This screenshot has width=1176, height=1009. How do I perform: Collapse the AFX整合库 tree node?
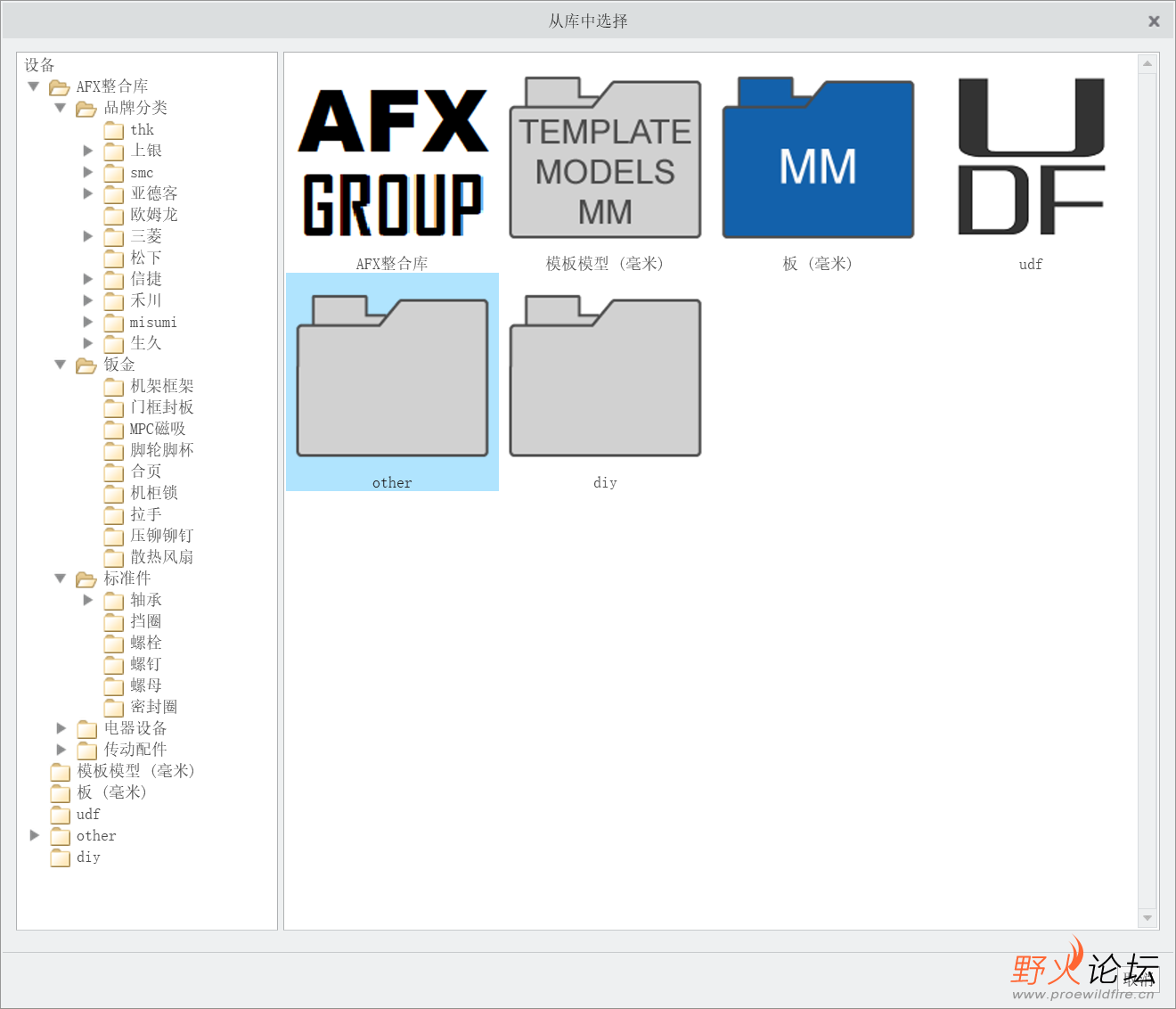(x=34, y=86)
